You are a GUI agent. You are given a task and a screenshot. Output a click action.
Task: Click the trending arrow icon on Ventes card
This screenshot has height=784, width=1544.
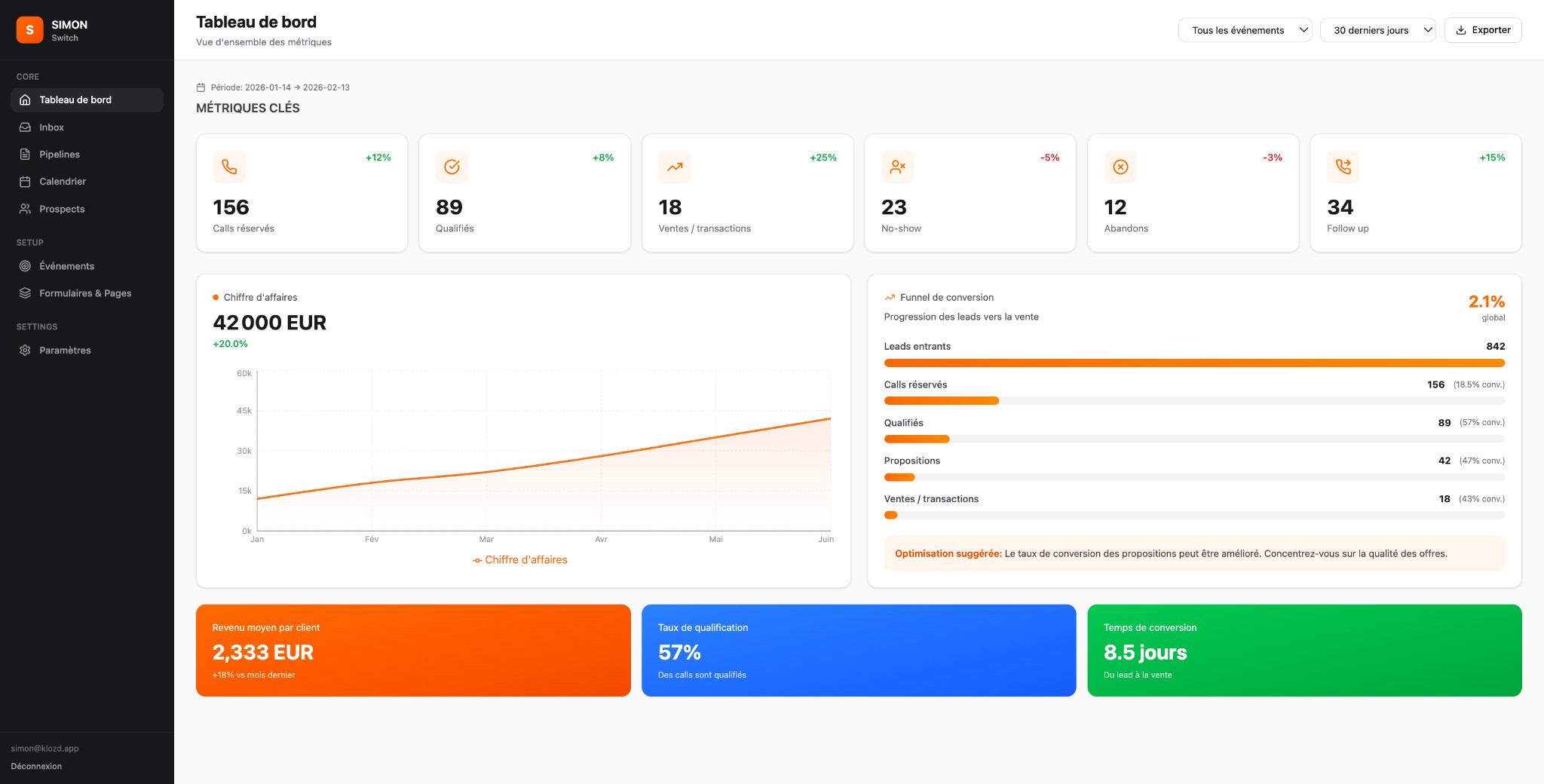tap(675, 167)
